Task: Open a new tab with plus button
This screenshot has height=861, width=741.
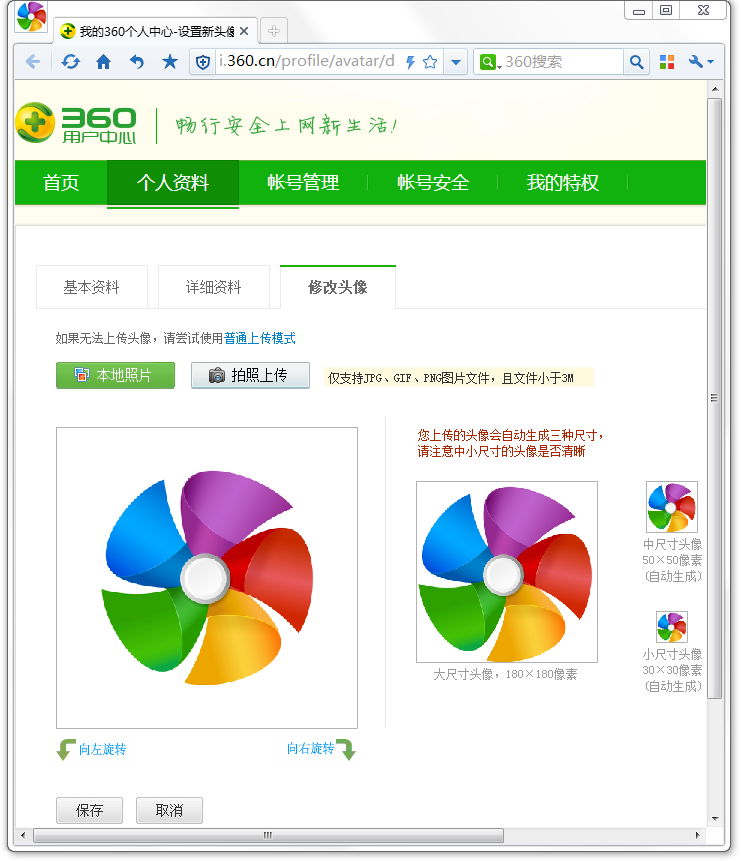Action: pyautogui.click(x=274, y=31)
